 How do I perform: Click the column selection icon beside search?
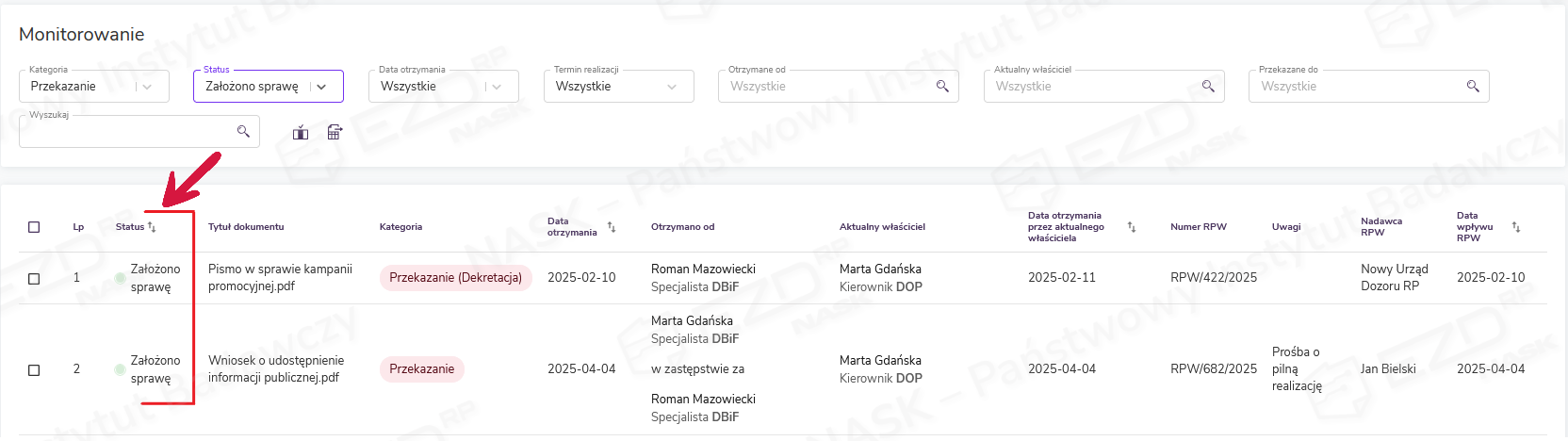click(301, 133)
